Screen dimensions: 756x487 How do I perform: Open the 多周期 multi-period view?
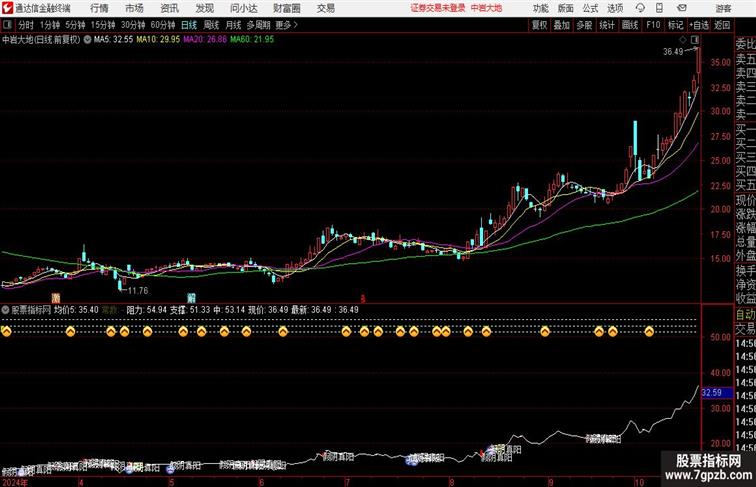tap(258, 25)
